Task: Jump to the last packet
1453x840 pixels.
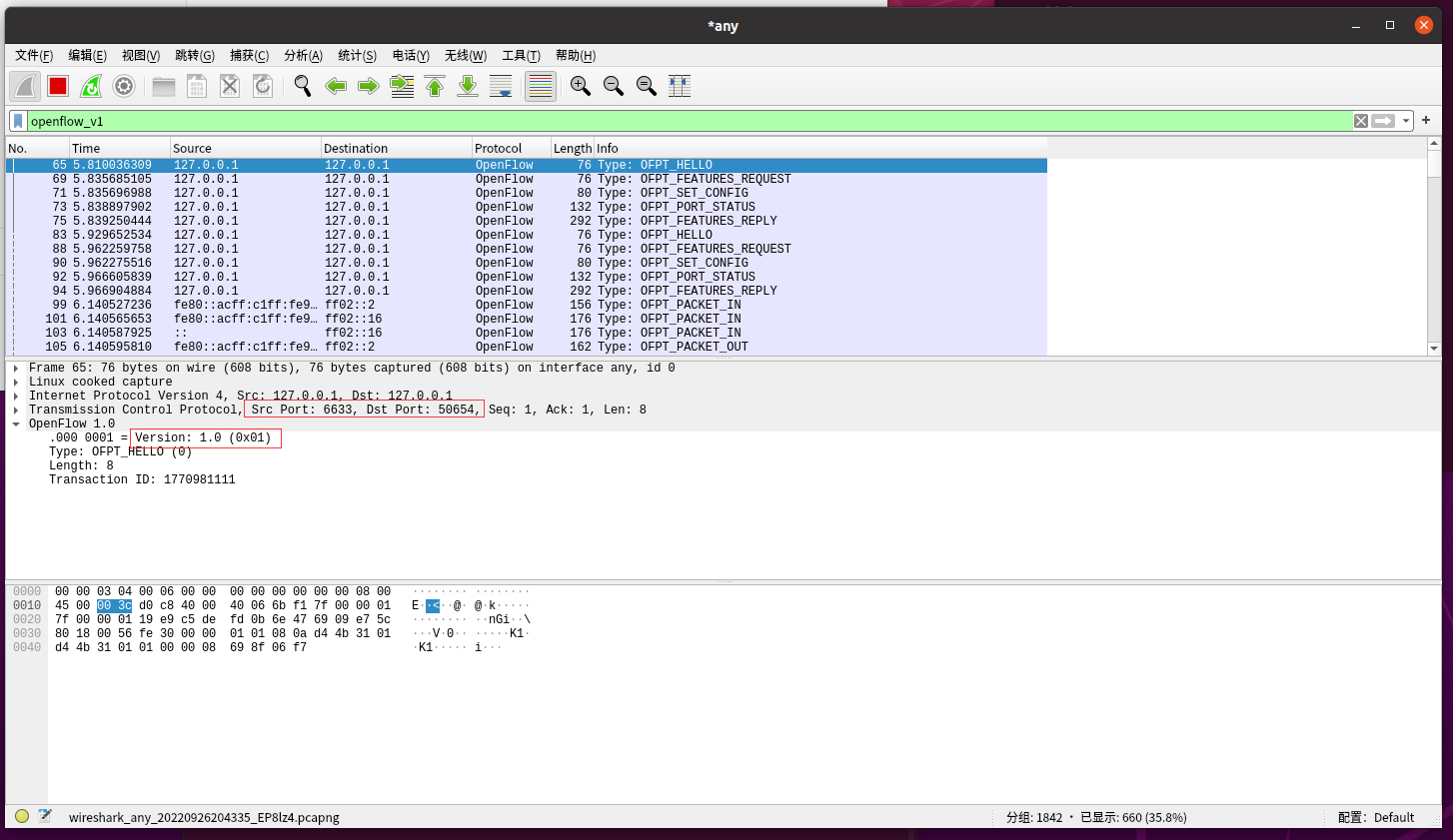Action: coord(468,86)
